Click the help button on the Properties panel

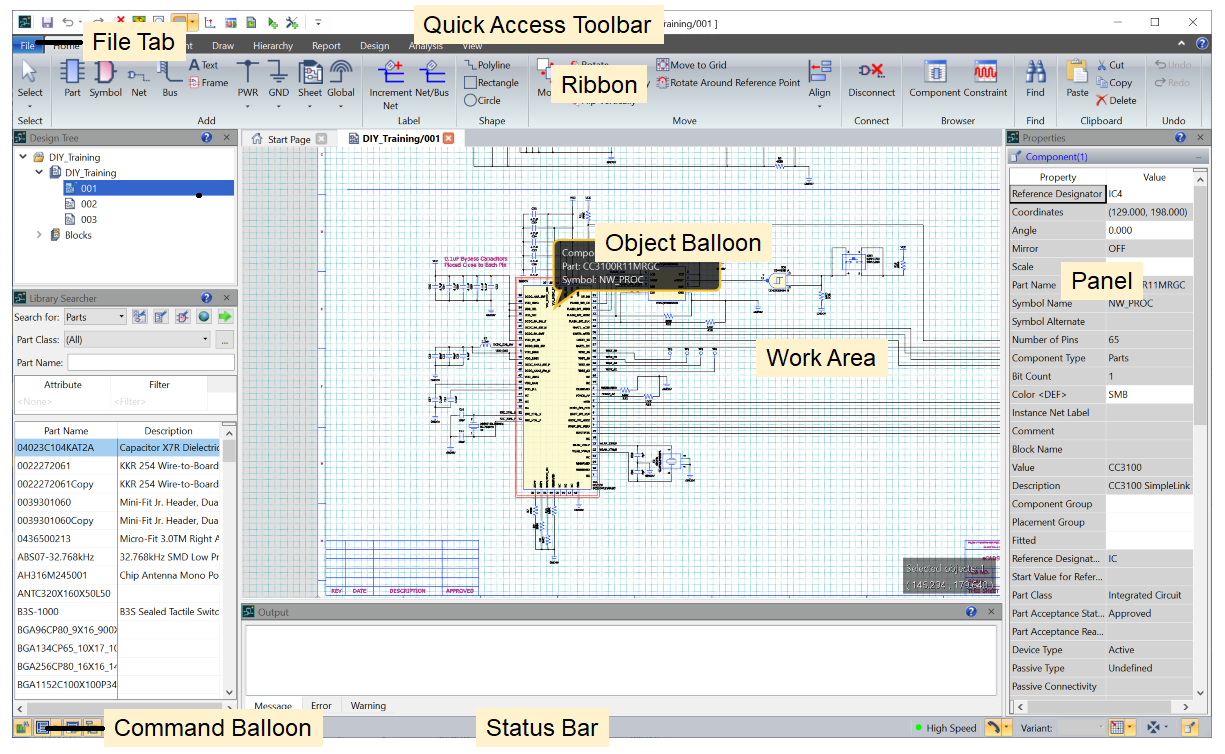[1182, 137]
